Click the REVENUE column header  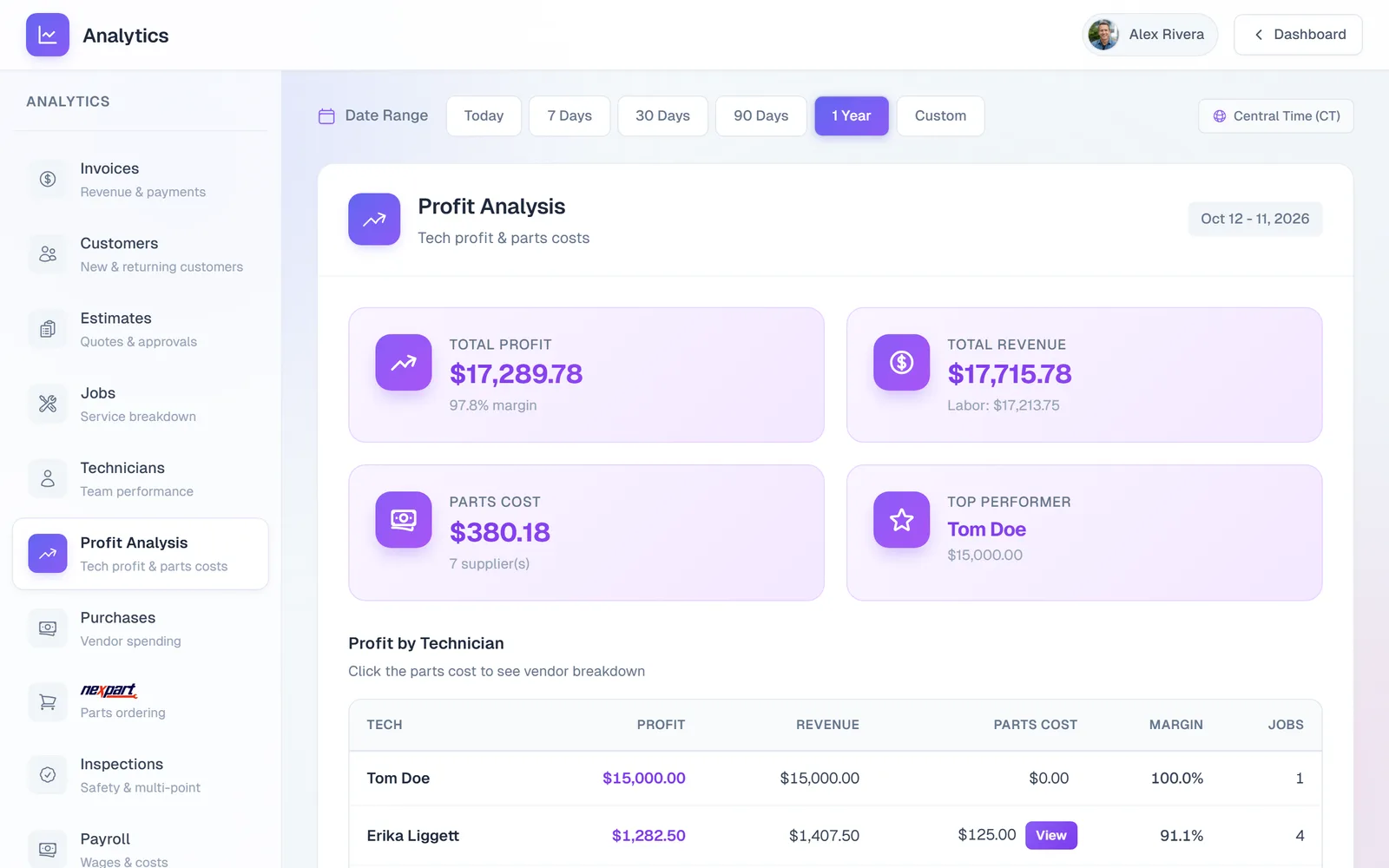tap(827, 725)
